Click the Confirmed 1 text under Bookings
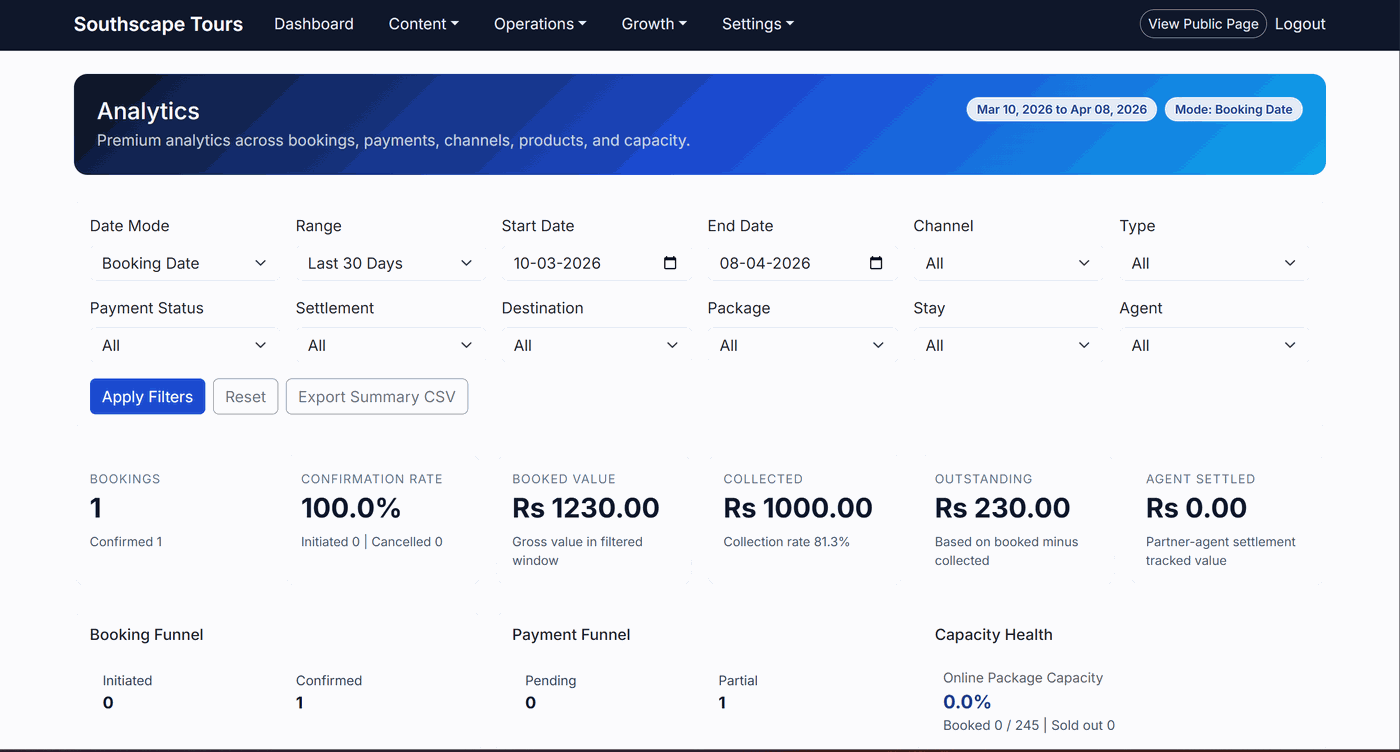 (126, 542)
